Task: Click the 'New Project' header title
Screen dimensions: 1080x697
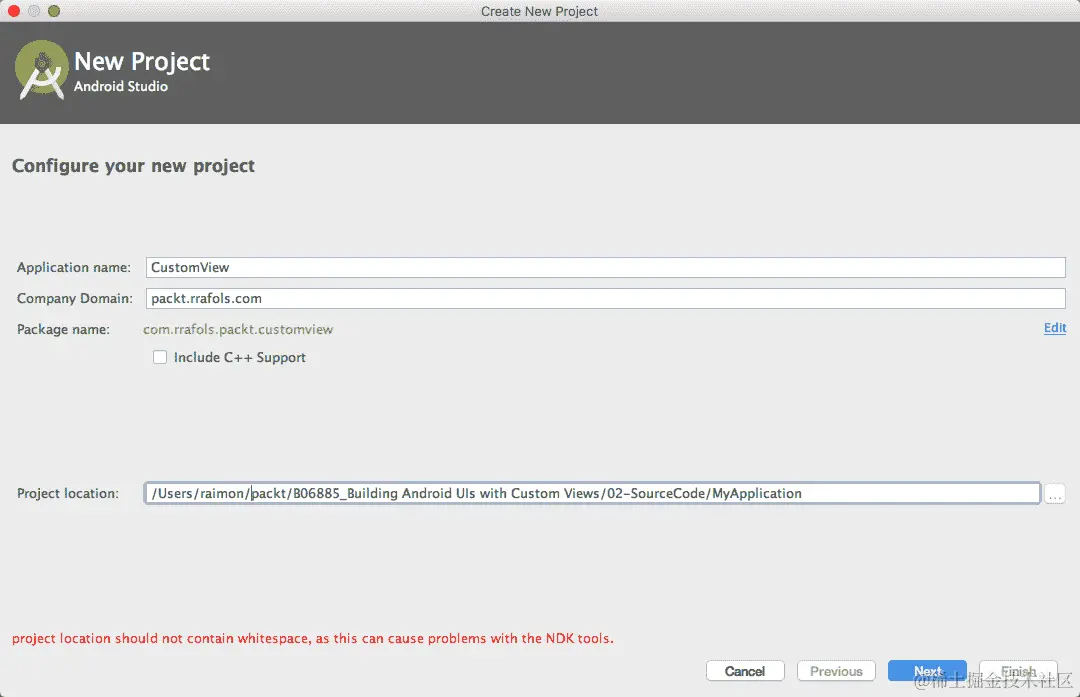Action: click(142, 62)
